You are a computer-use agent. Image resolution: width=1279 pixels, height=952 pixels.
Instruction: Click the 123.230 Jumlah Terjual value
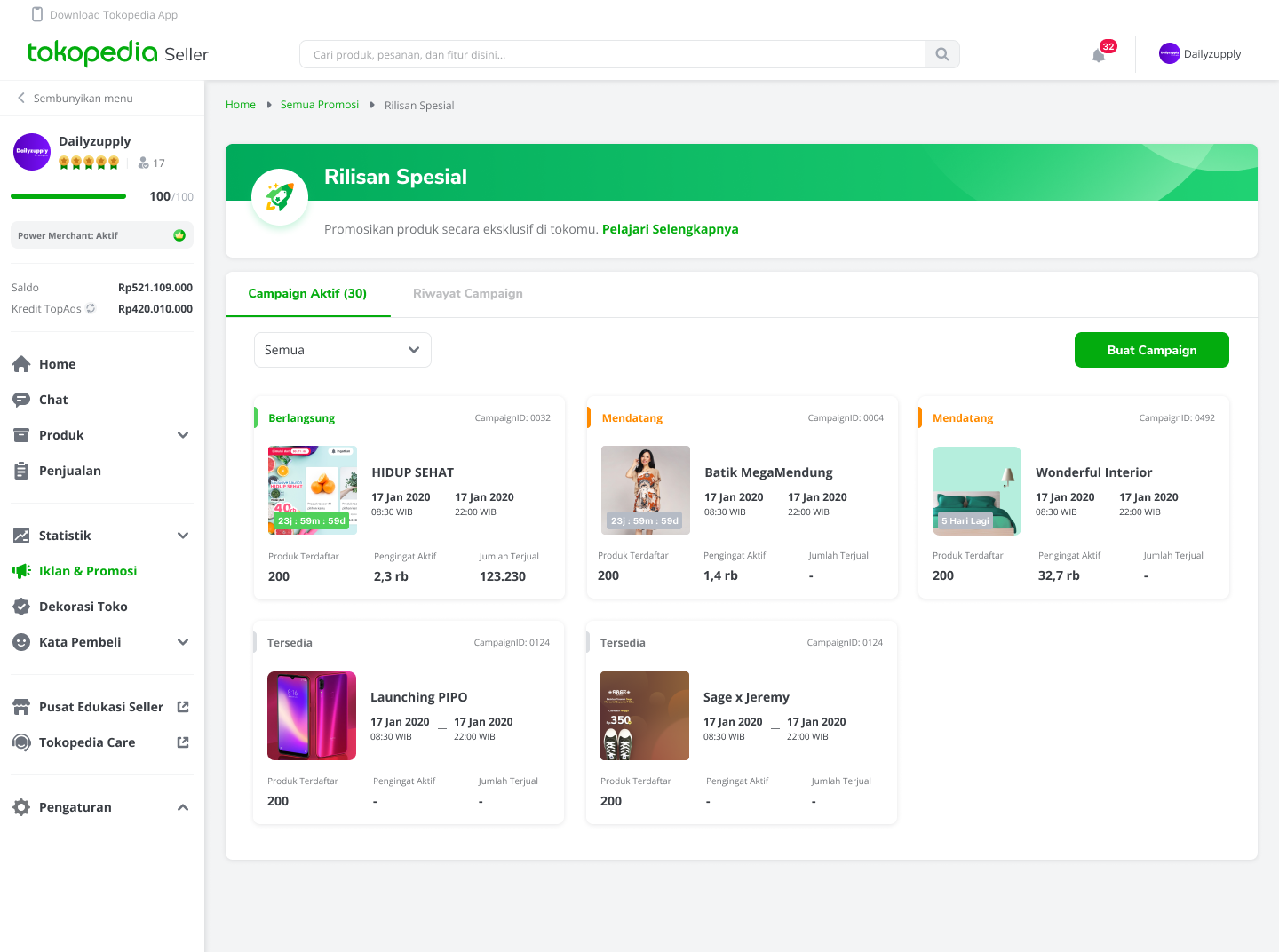(x=503, y=576)
